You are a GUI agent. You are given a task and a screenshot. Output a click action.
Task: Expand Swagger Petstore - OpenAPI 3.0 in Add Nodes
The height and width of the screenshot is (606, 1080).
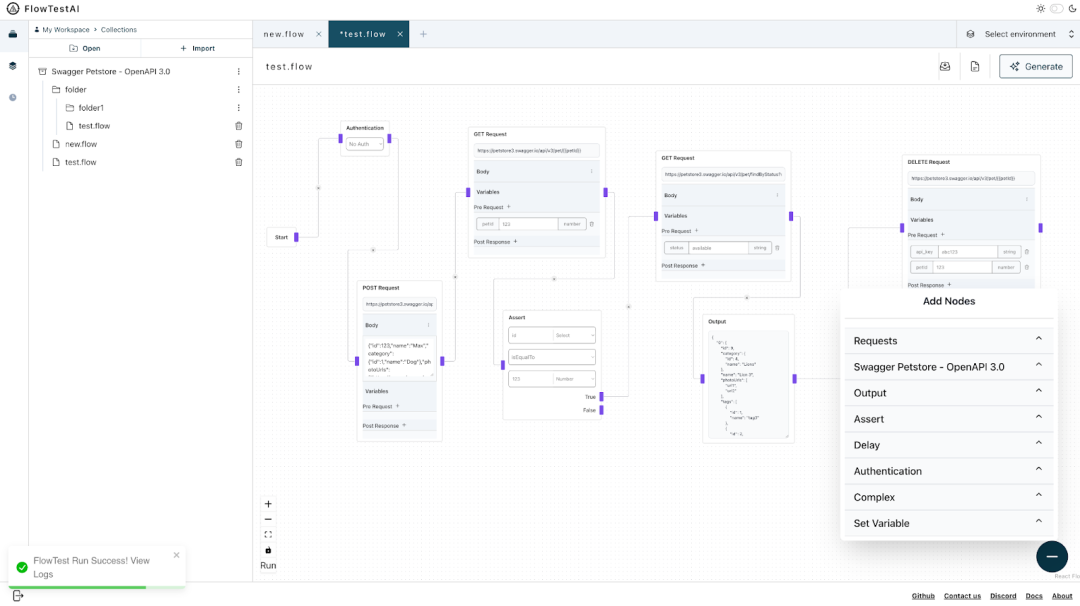tap(948, 367)
